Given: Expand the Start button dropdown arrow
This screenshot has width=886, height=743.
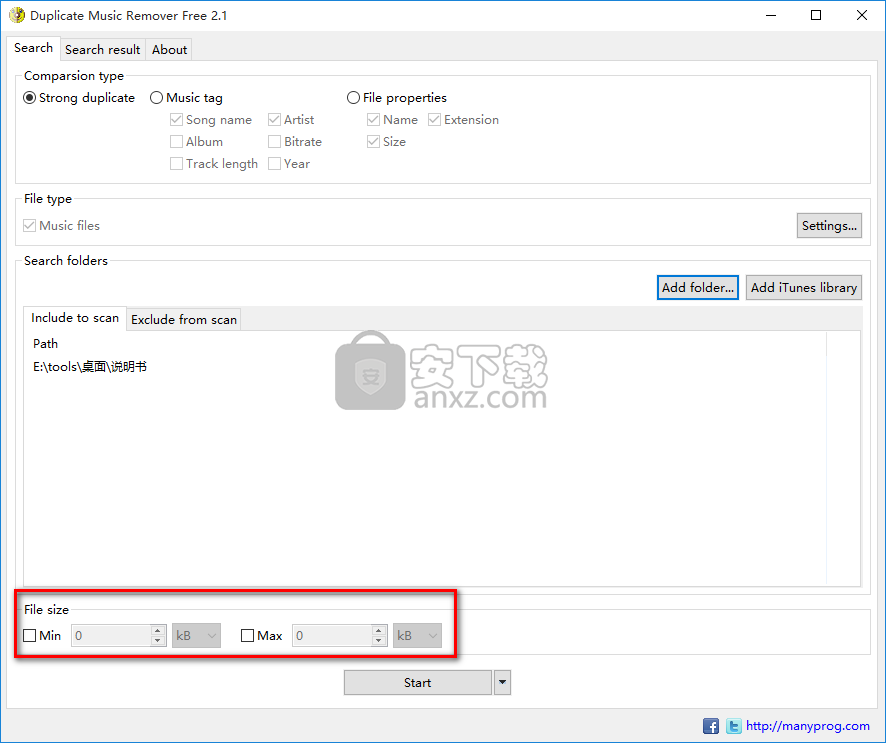Looking at the screenshot, I should click(502, 683).
